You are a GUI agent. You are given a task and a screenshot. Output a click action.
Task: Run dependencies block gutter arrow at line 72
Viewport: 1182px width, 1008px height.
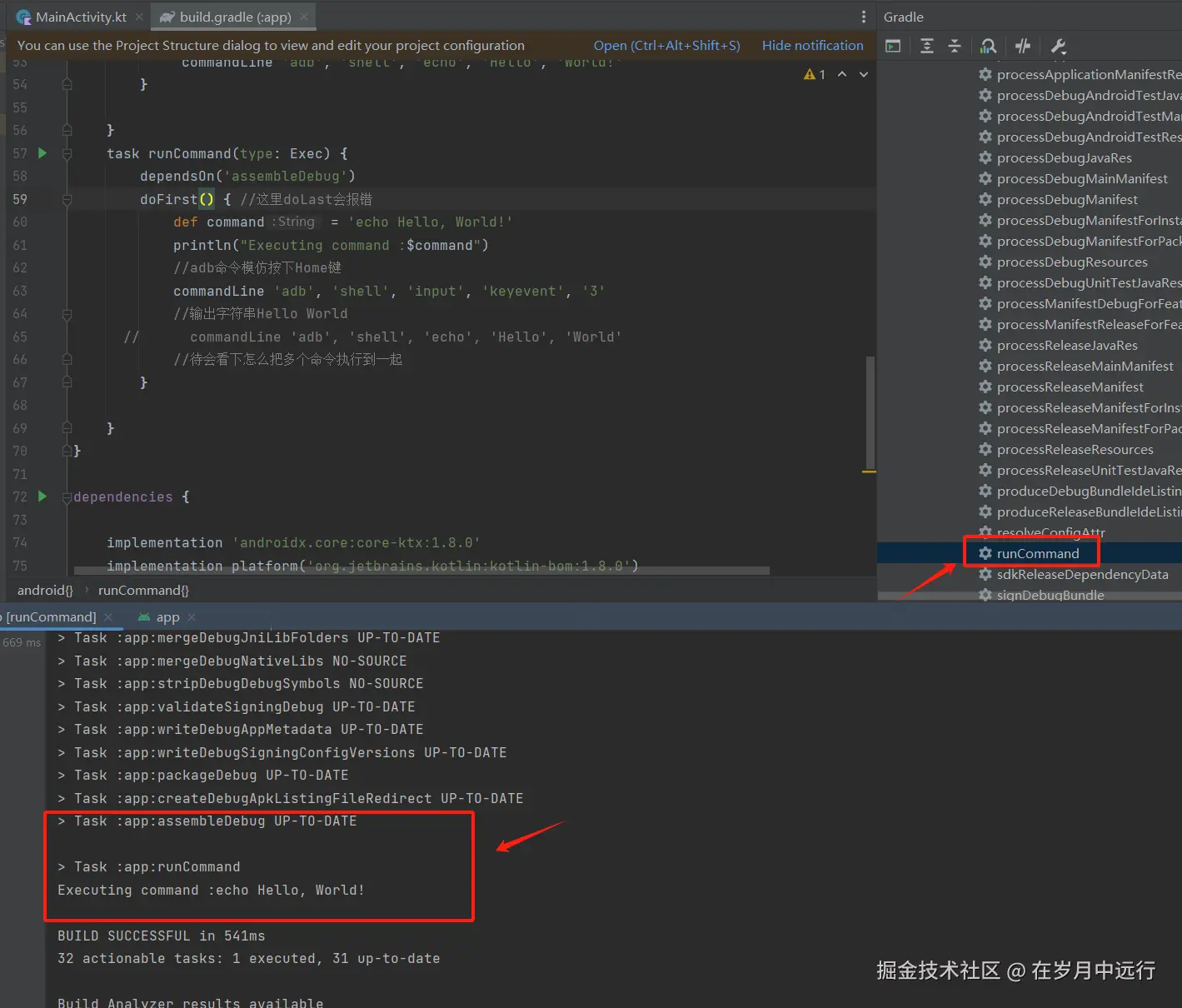coord(42,497)
